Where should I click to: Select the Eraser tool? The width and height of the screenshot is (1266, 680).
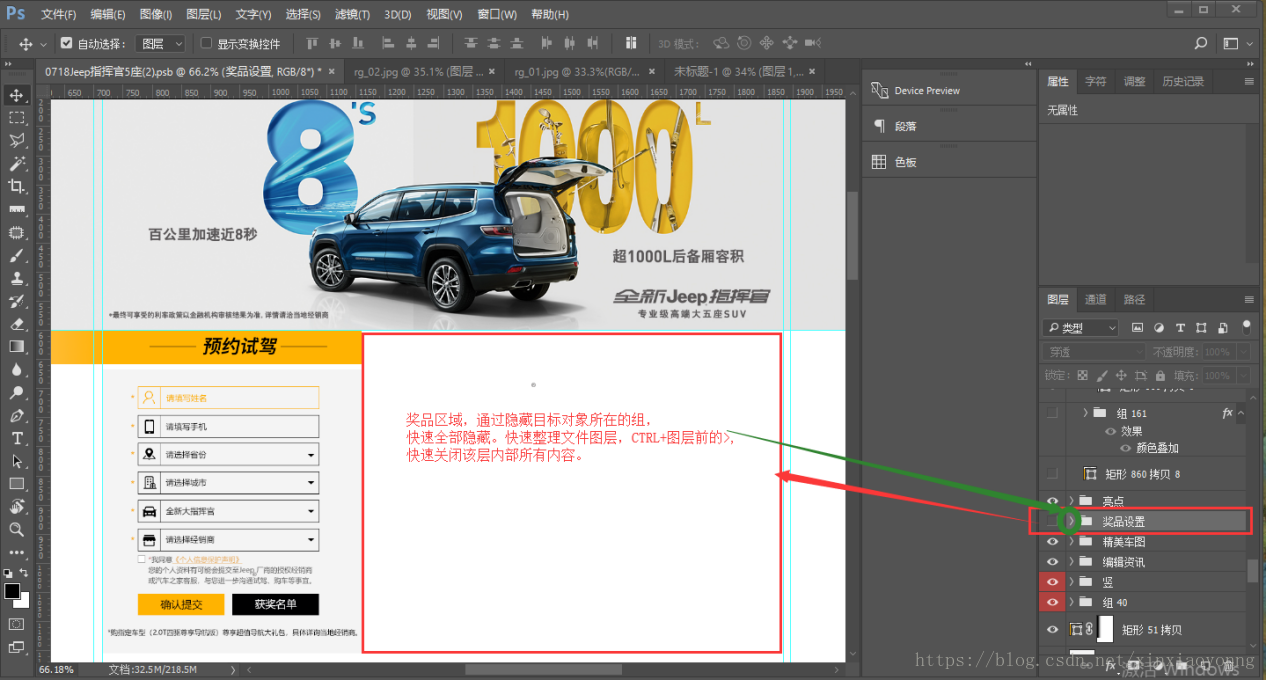tap(16, 324)
